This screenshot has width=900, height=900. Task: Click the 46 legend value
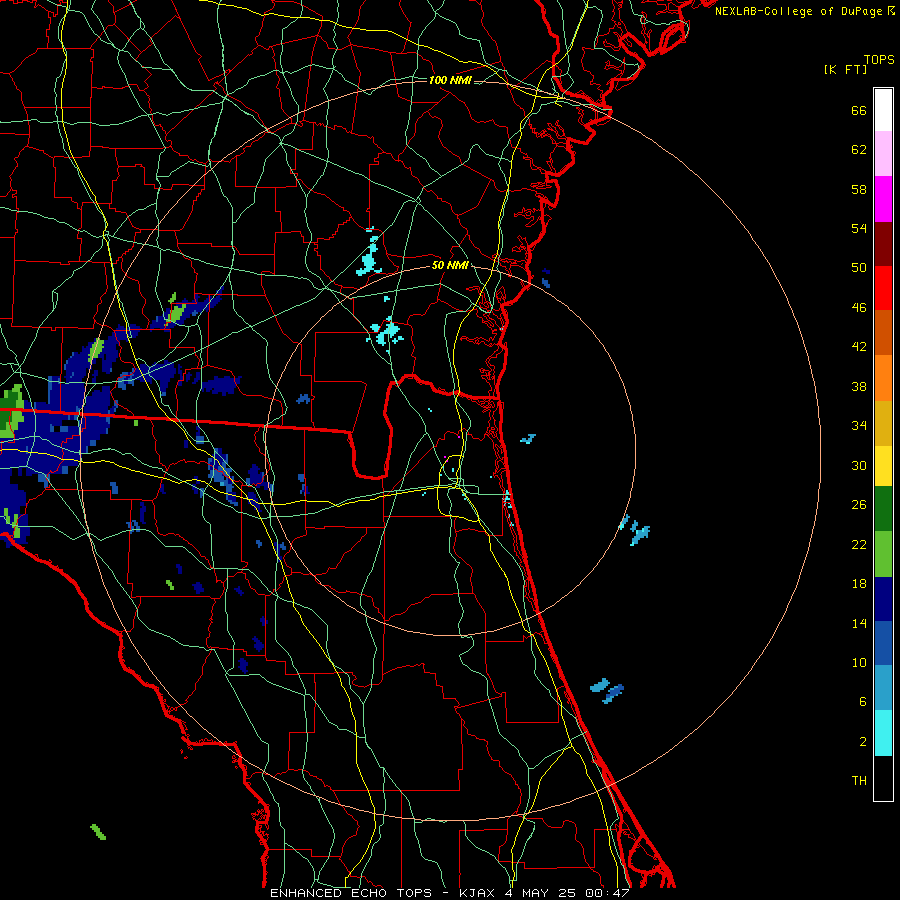point(859,308)
